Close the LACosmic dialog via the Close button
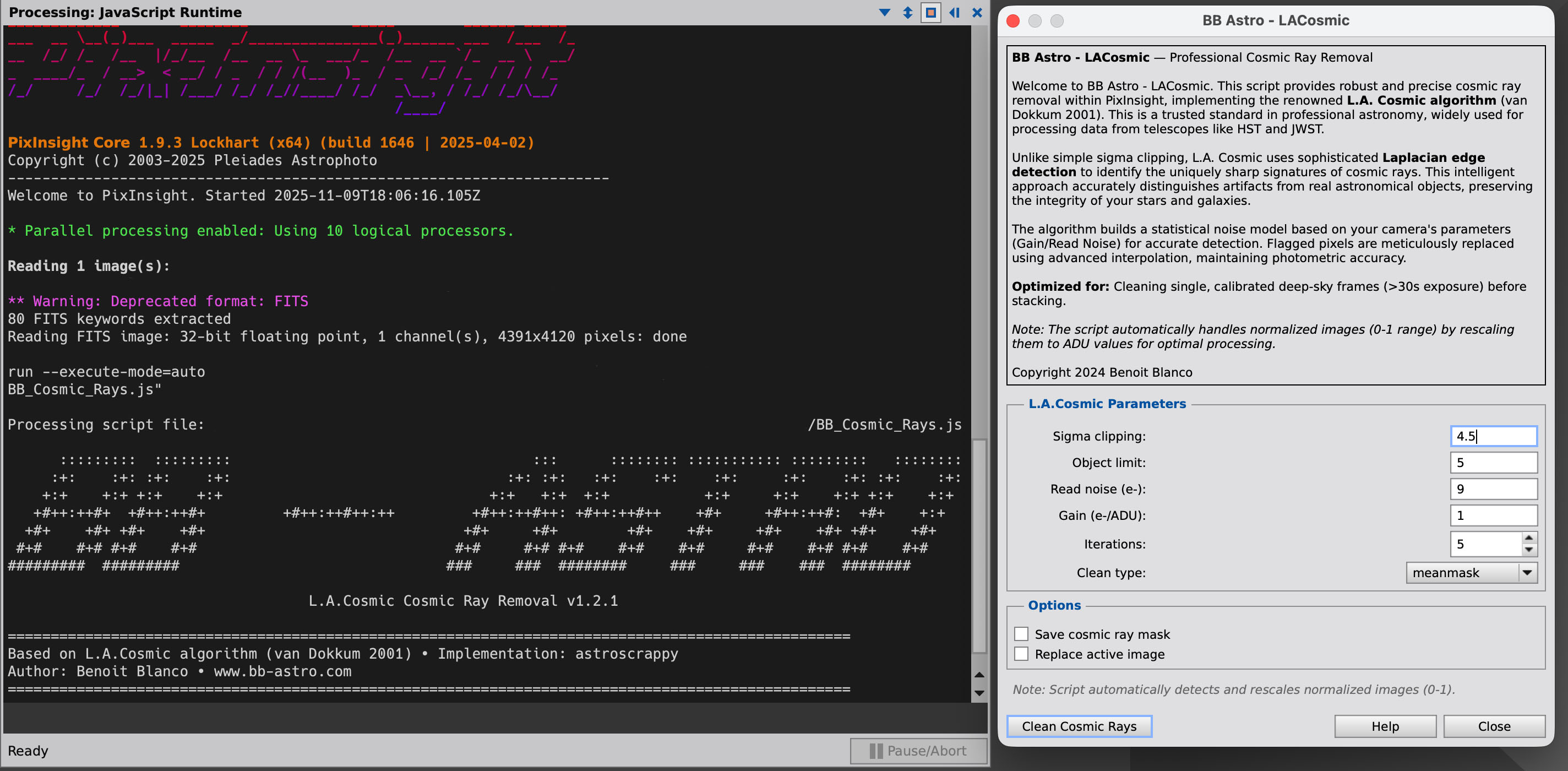 [x=1494, y=726]
